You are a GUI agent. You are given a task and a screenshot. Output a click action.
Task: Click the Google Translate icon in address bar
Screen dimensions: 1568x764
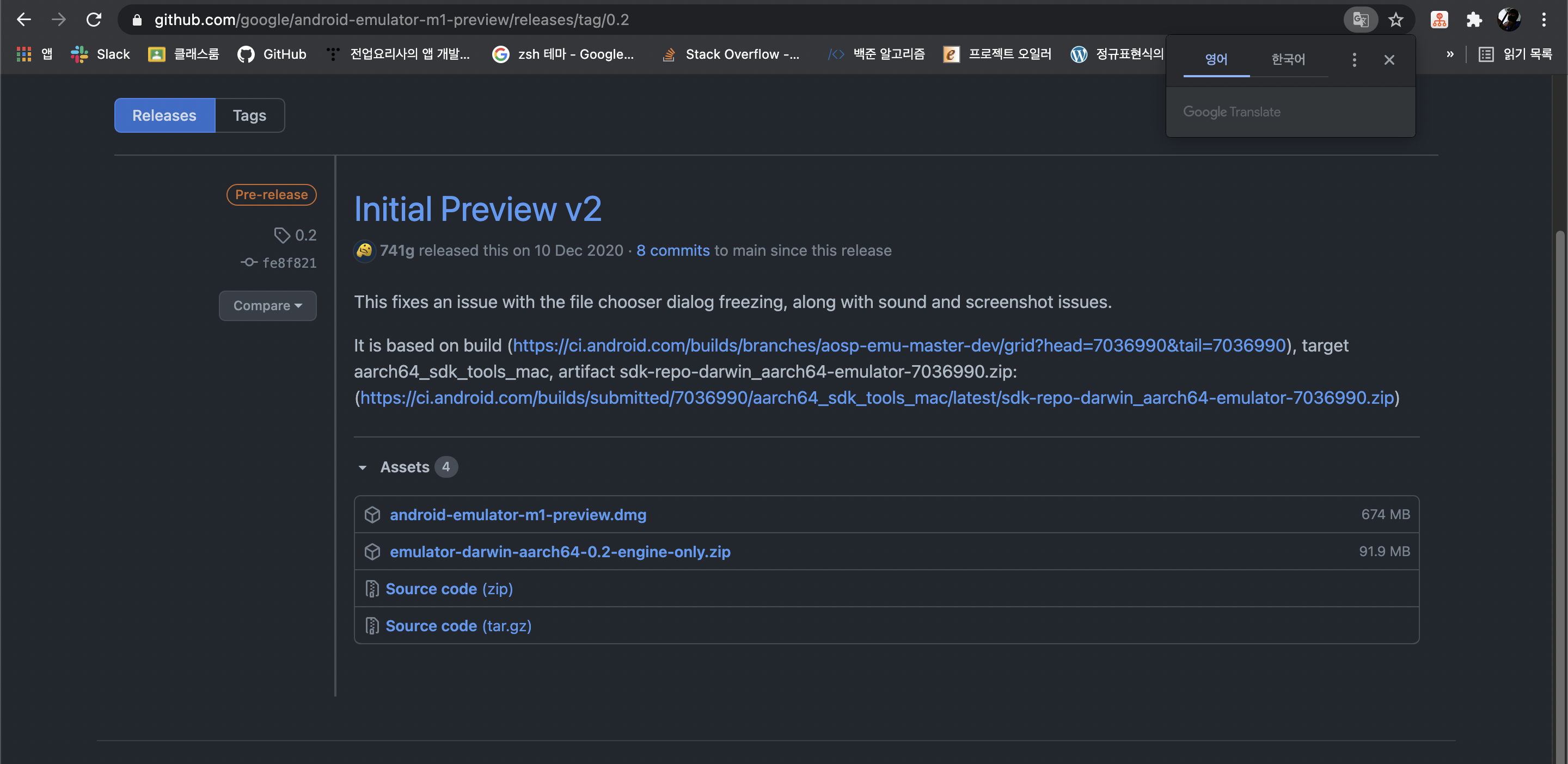(1360, 20)
